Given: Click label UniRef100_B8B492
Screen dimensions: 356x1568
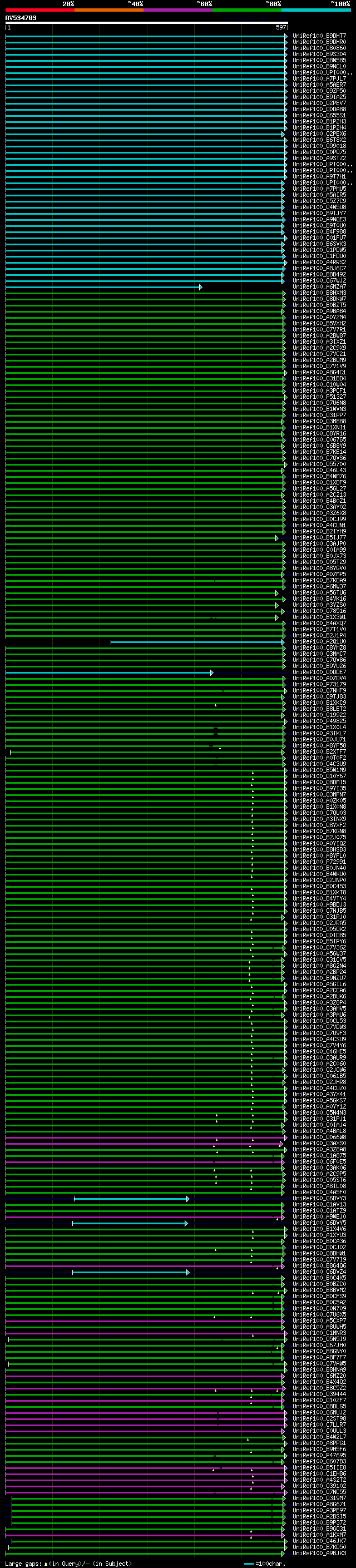Looking at the screenshot, I should 319,275.
